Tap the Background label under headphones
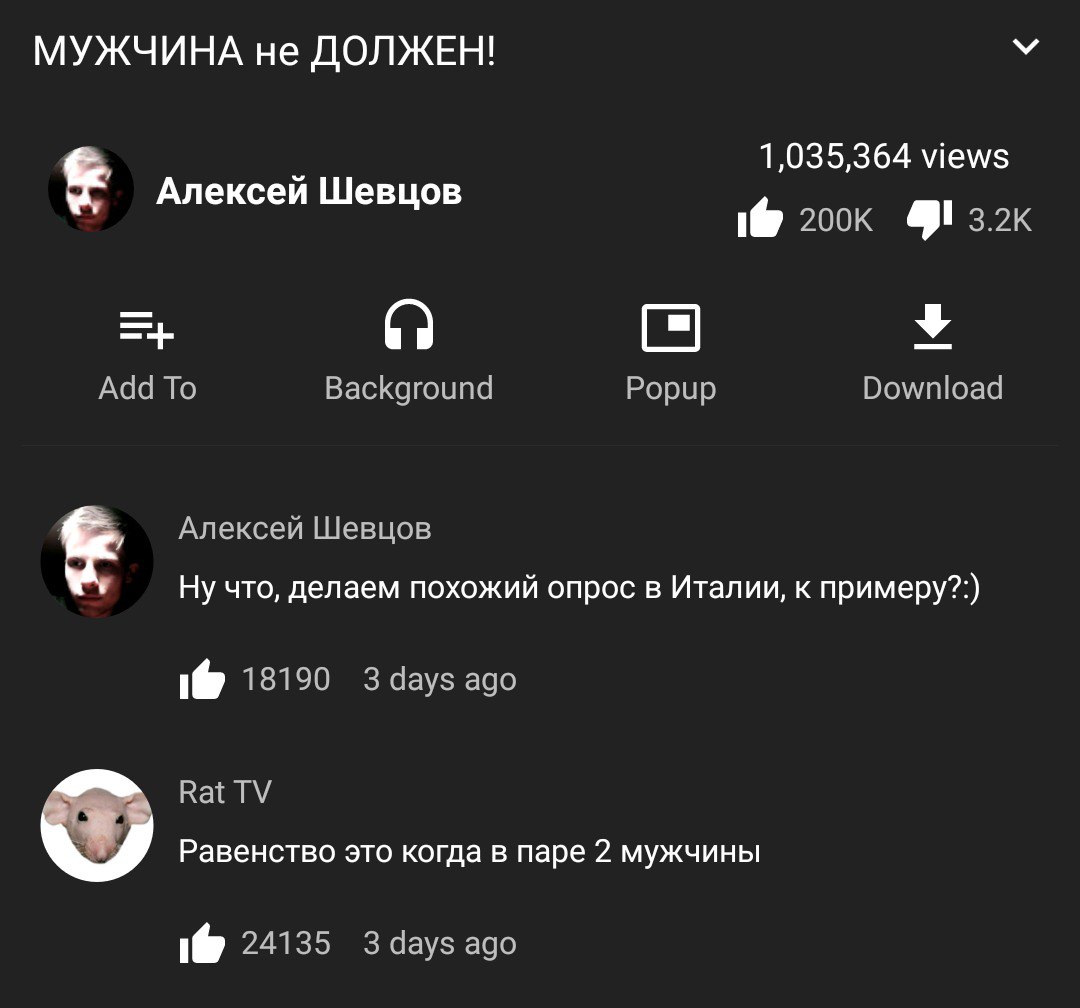 (x=408, y=389)
